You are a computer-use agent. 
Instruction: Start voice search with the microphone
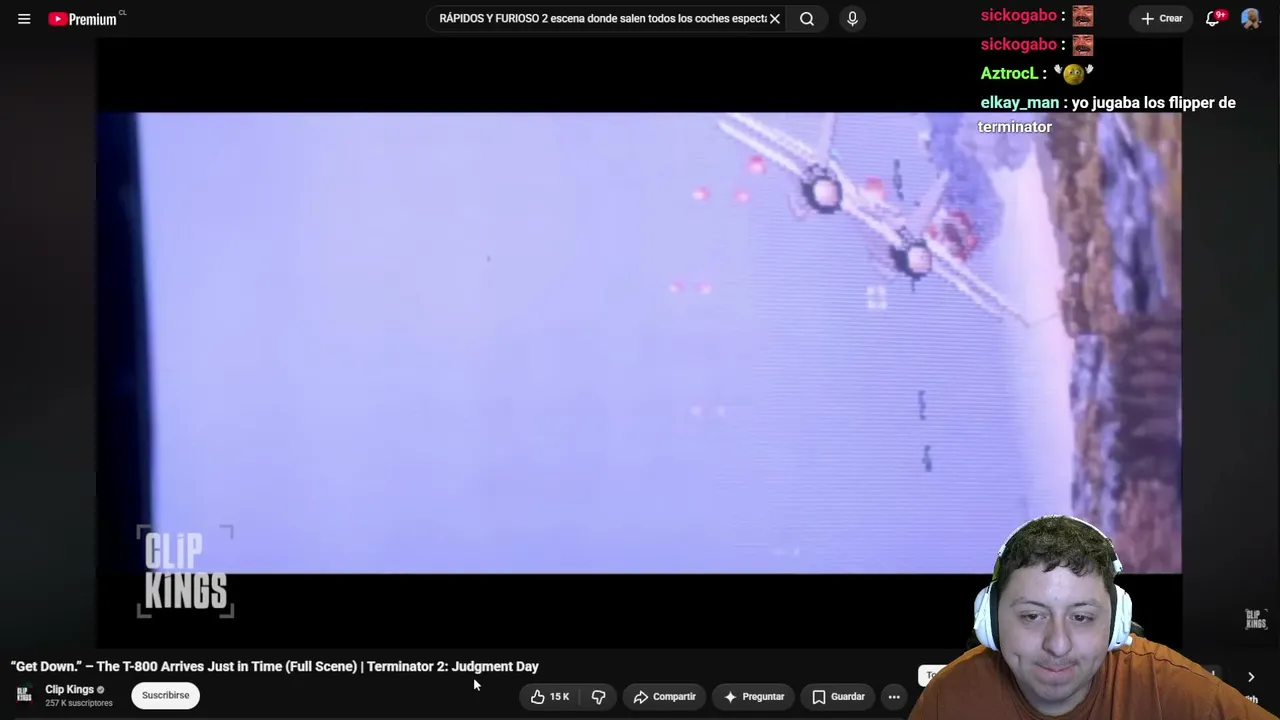click(x=852, y=19)
